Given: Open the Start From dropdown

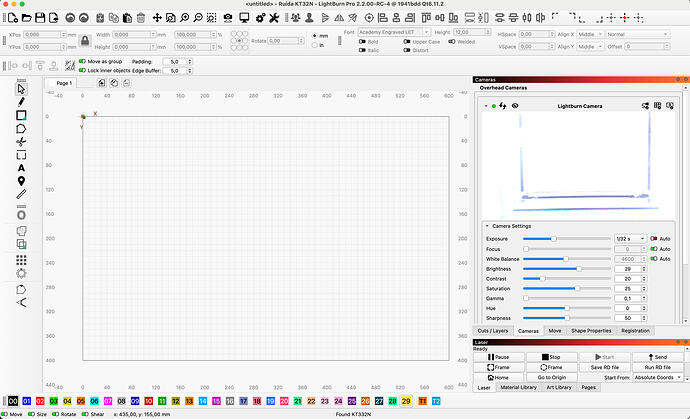Looking at the screenshot, I should point(658,378).
